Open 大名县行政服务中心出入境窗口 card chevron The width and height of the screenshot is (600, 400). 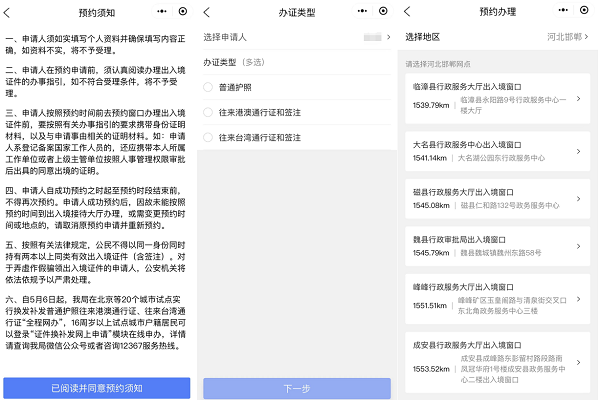coord(579,151)
